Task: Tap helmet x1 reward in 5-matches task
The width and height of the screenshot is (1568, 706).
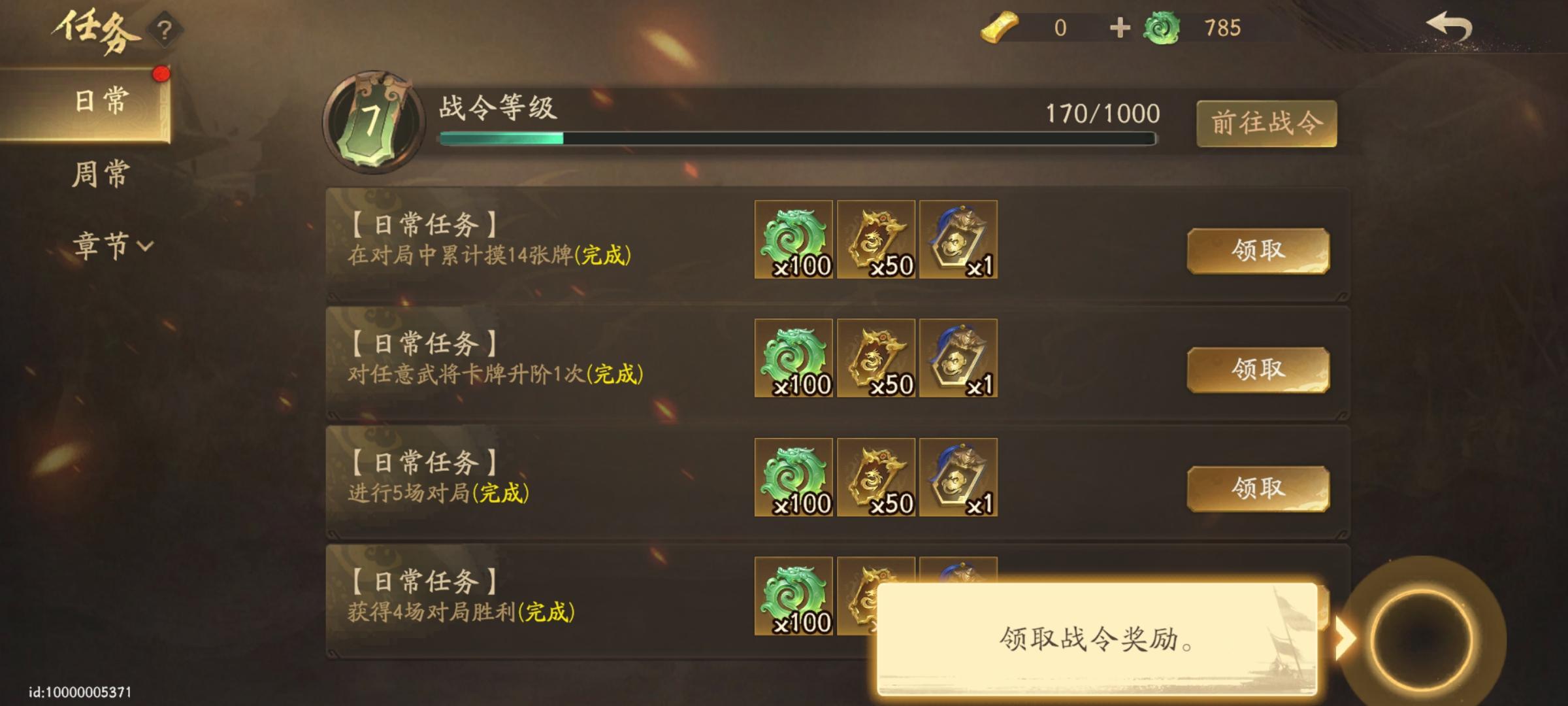Action: pyautogui.click(x=958, y=477)
